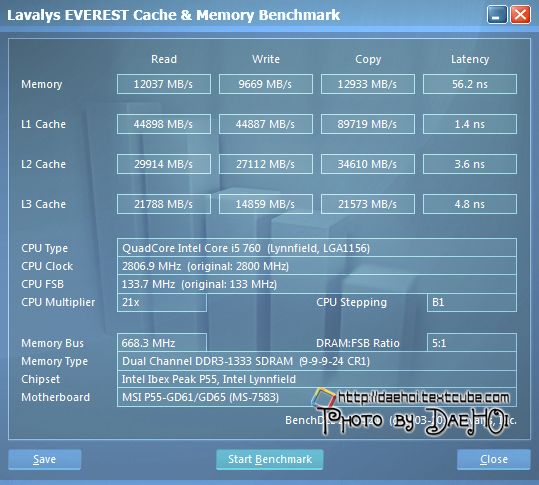Image resolution: width=539 pixels, height=485 pixels.
Task: Click CPU Clock value 2806.9 MHz
Action: point(317,266)
